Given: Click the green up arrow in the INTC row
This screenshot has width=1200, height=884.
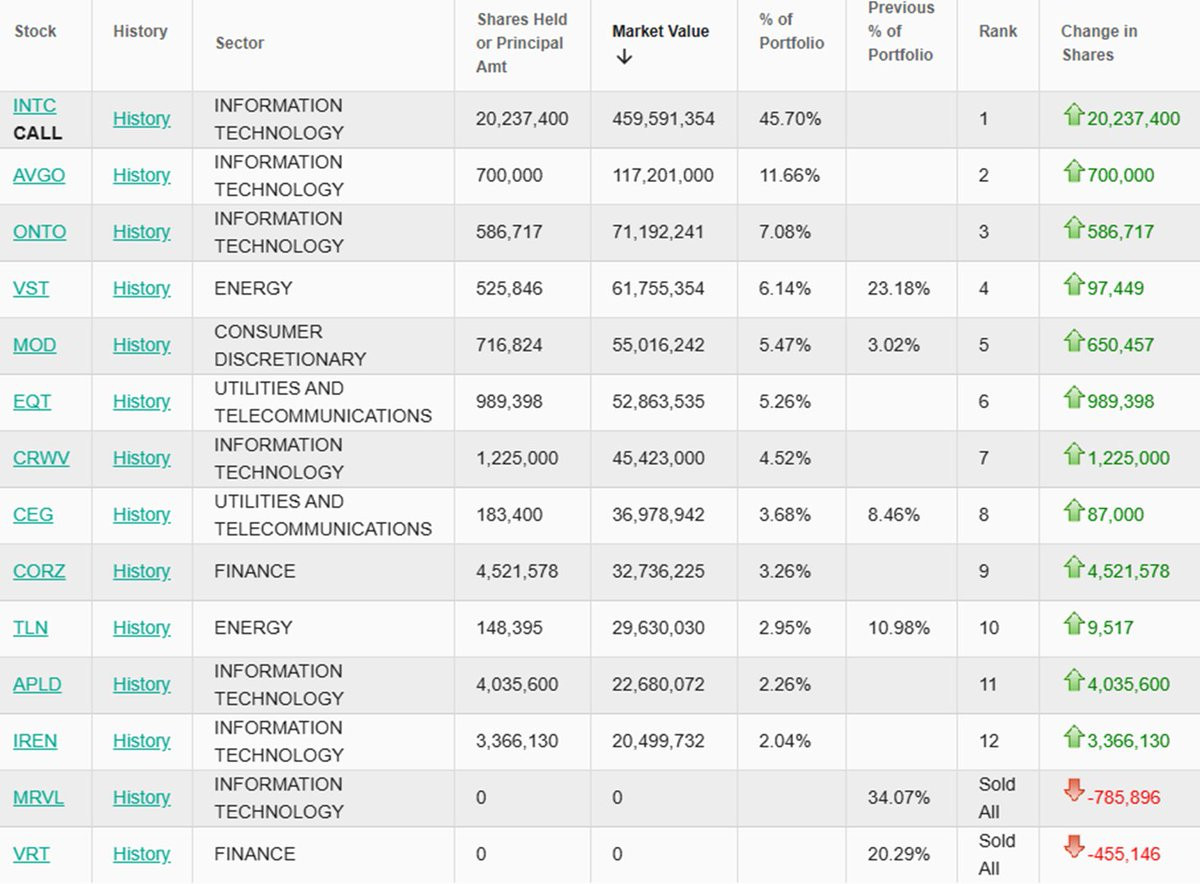Looking at the screenshot, I should [1074, 116].
